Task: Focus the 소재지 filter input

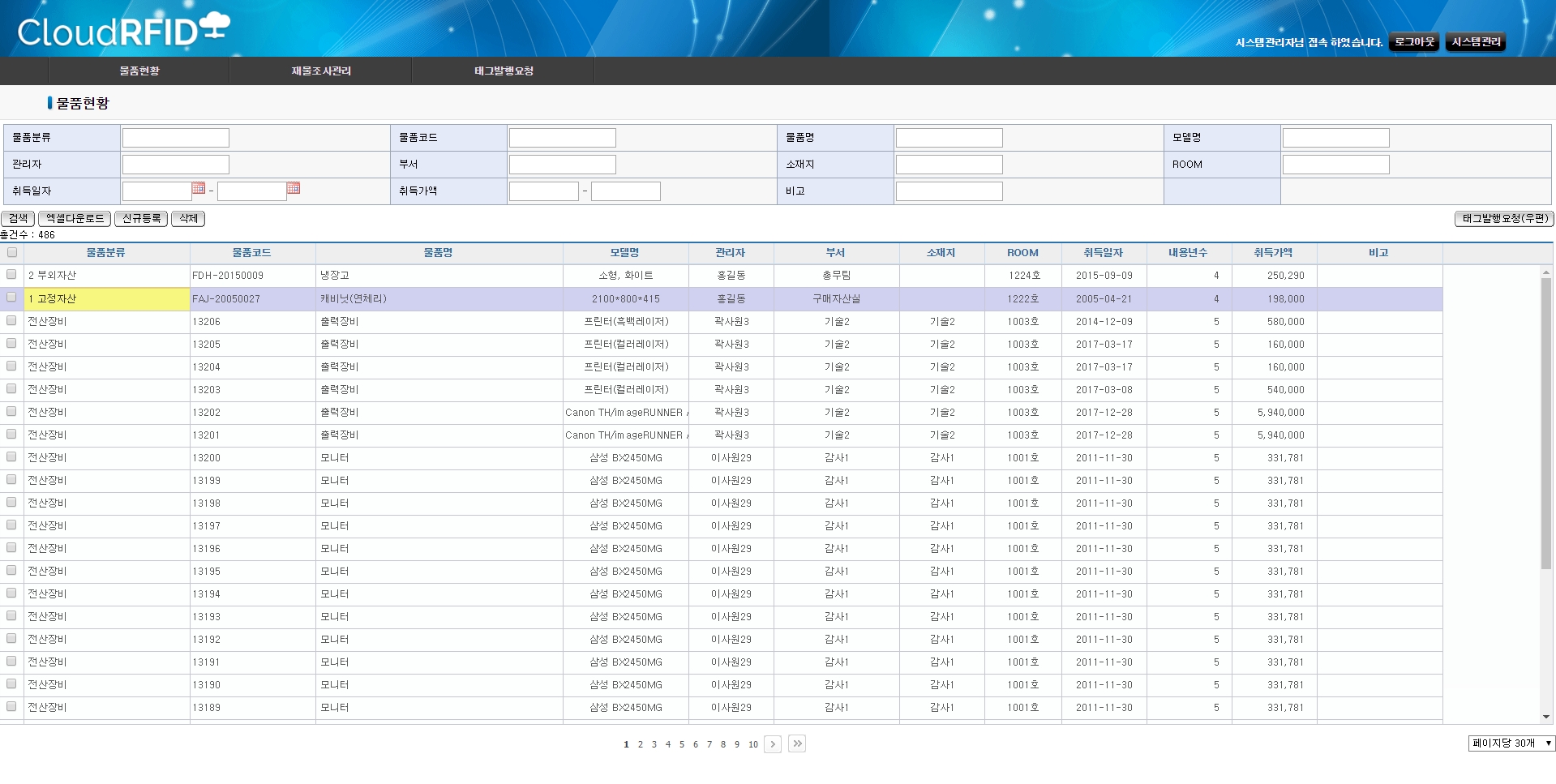Action: 949,165
